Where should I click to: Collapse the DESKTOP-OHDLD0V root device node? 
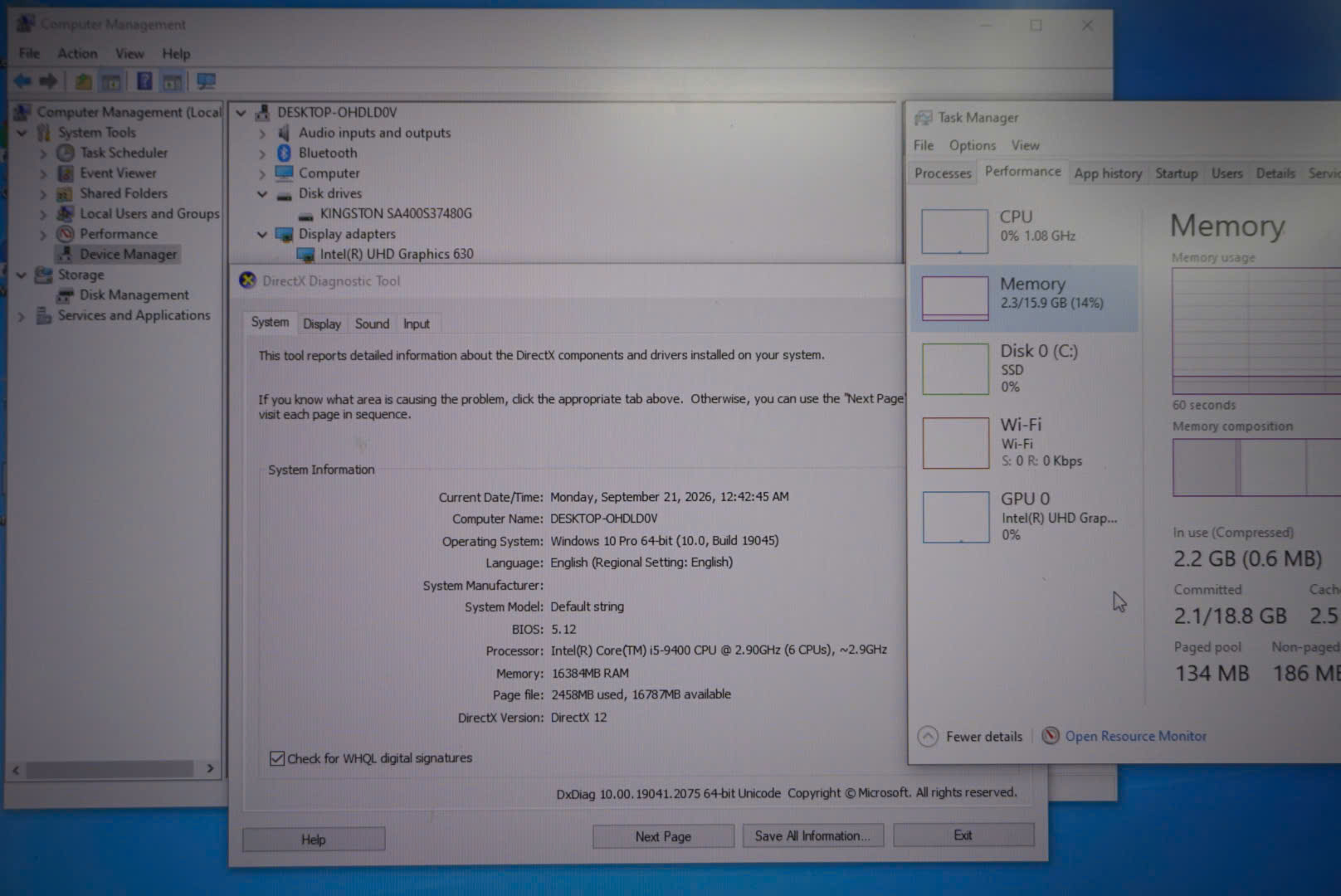(241, 113)
